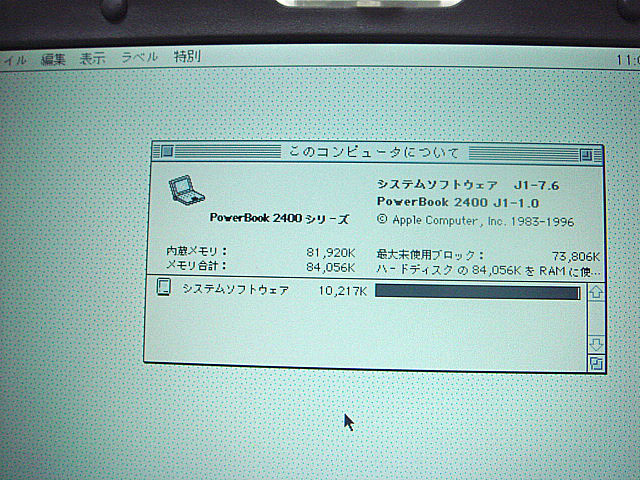This screenshot has width=640, height=480.
Task: Click the window resize box icon
Action: (x=596, y=363)
